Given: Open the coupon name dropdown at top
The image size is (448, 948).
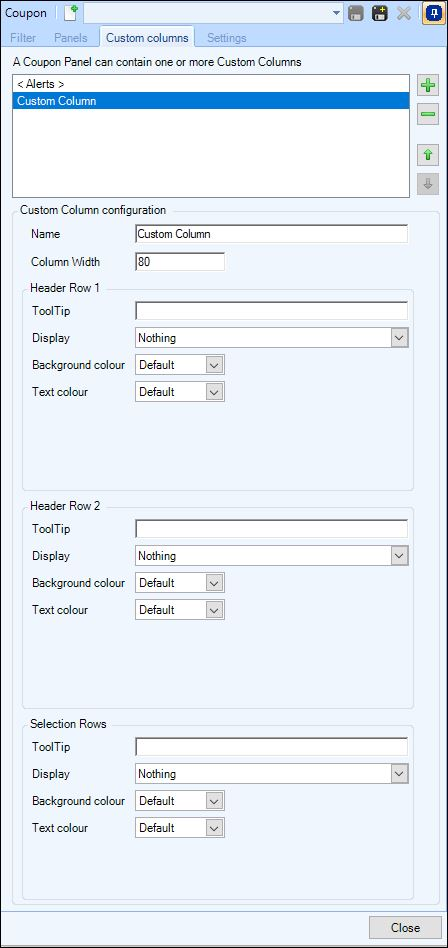Looking at the screenshot, I should [336, 13].
